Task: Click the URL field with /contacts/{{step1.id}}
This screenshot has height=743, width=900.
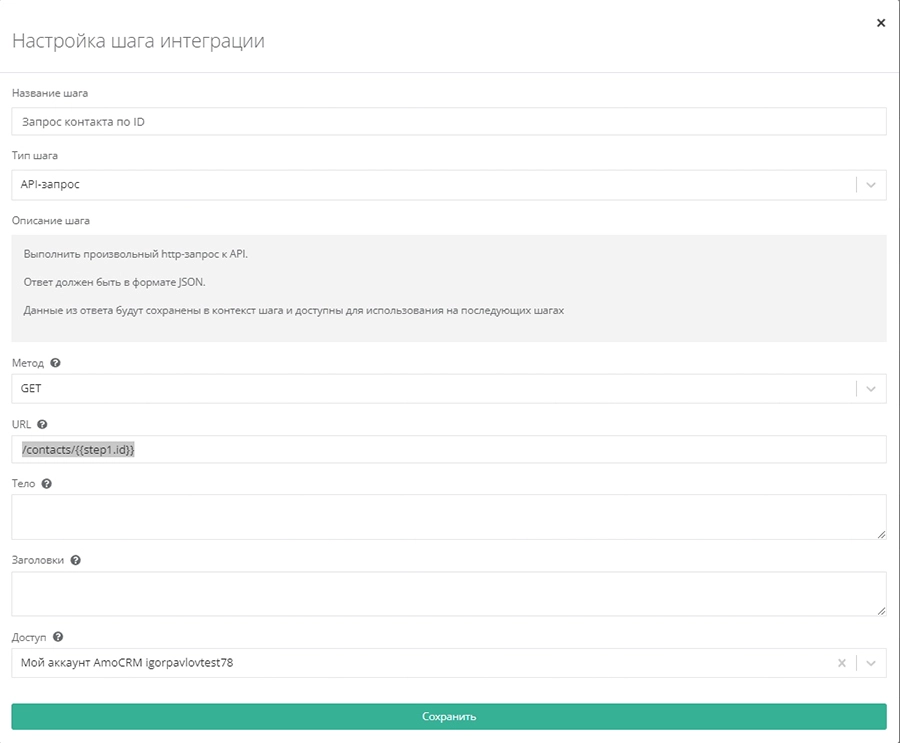Action: (x=449, y=450)
